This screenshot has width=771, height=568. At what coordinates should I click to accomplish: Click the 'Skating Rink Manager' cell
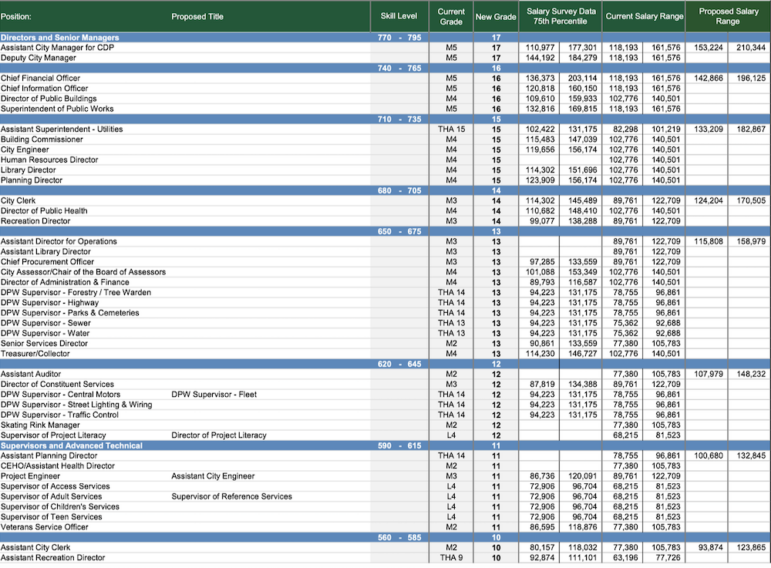tap(40, 425)
